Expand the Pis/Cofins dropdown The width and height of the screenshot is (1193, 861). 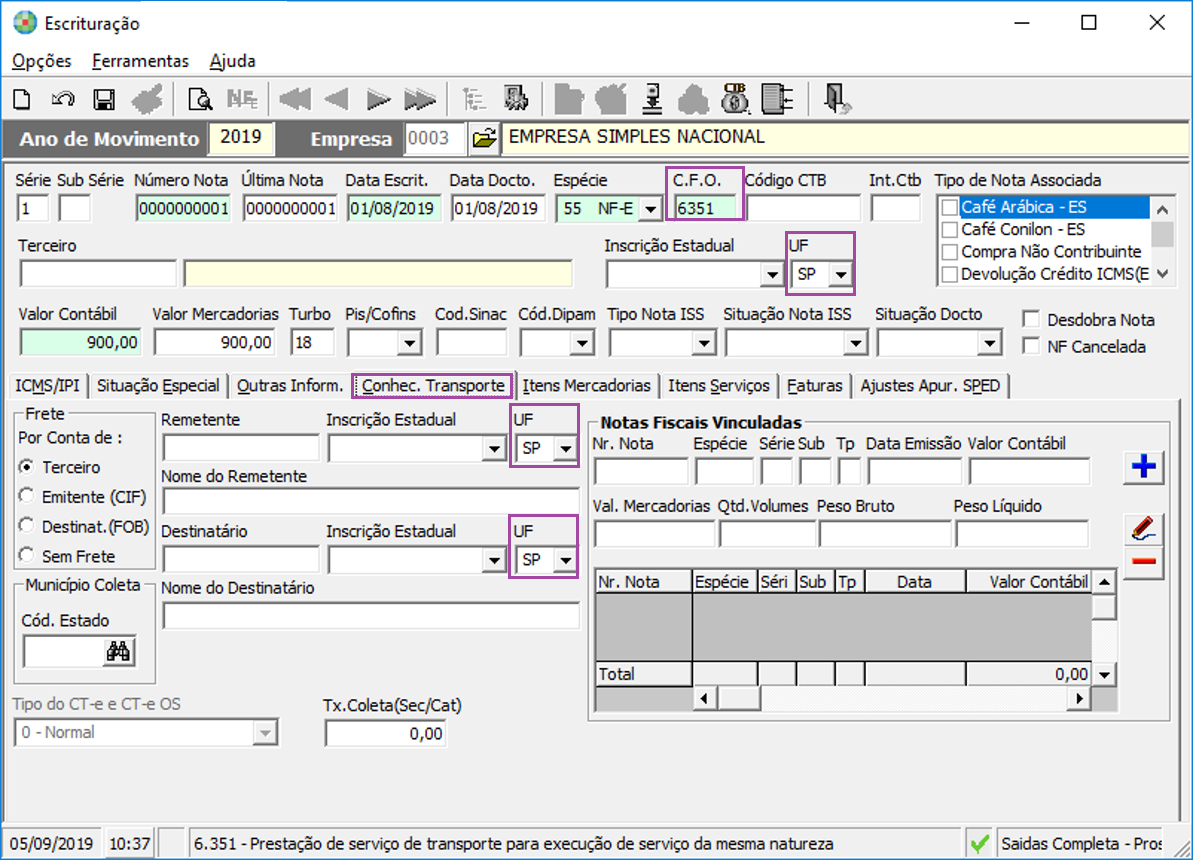409,343
